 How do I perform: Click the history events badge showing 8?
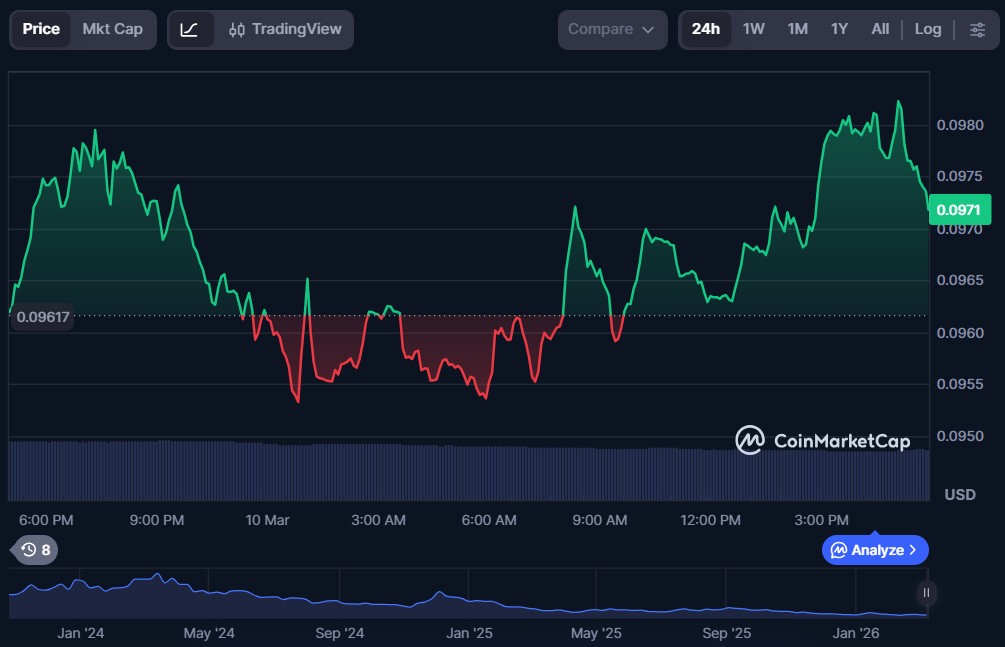[x=36, y=550]
